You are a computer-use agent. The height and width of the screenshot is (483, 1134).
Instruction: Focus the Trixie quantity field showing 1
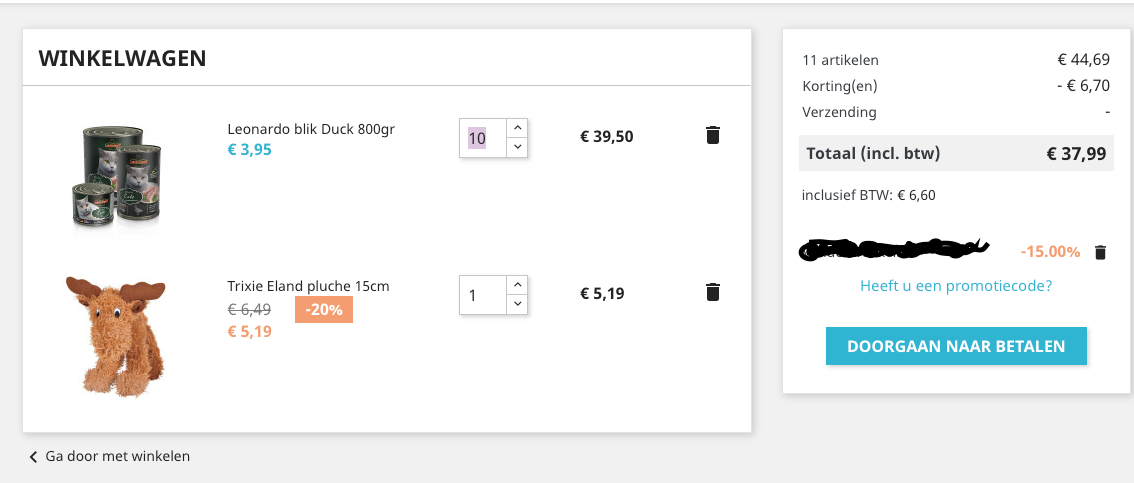(482, 295)
